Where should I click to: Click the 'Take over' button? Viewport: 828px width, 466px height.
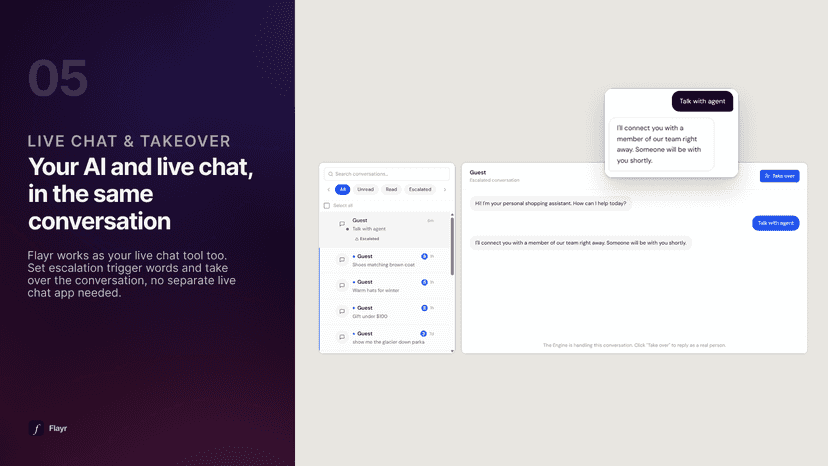click(779, 176)
